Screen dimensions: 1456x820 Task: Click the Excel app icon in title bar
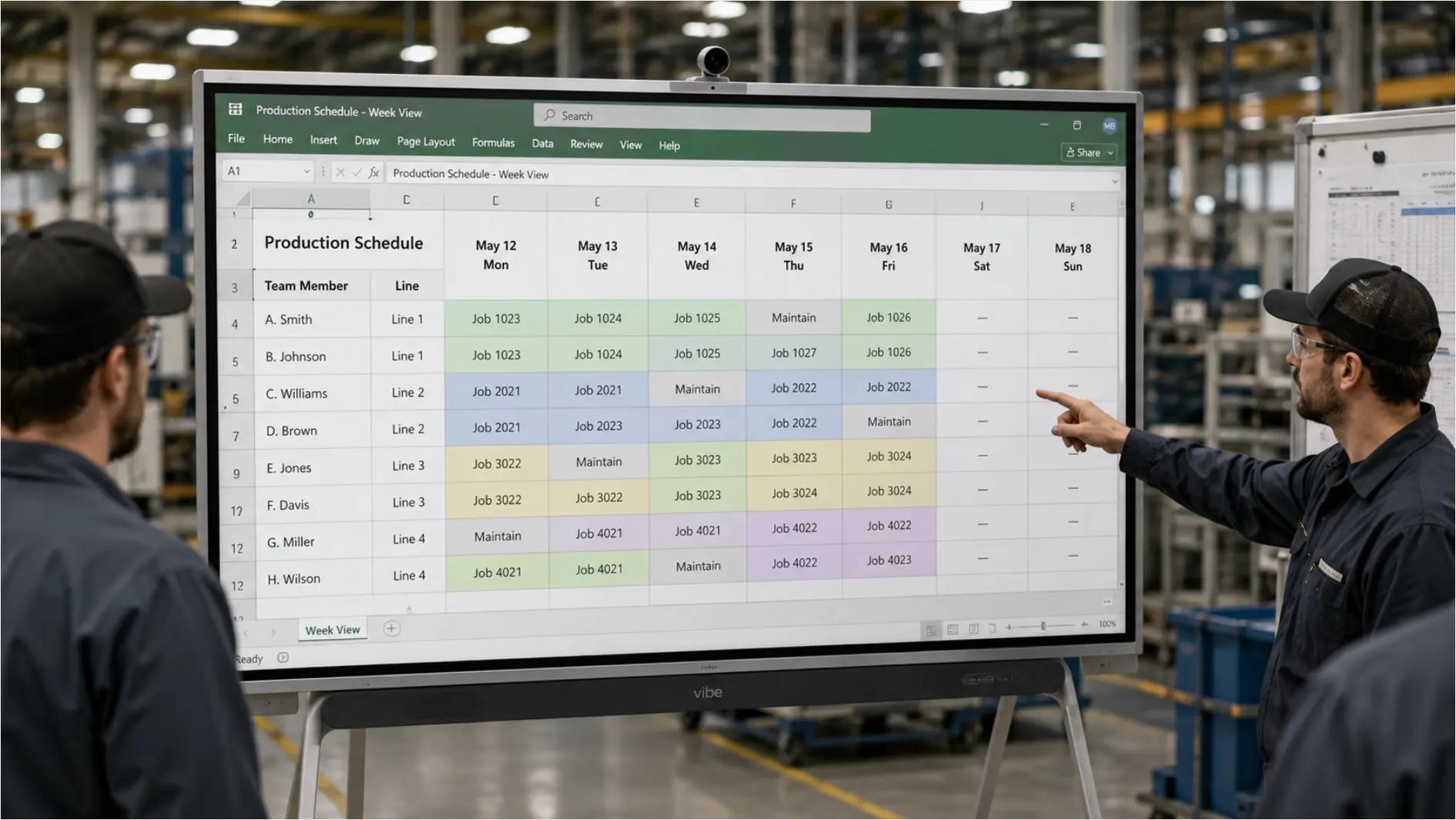click(x=236, y=109)
